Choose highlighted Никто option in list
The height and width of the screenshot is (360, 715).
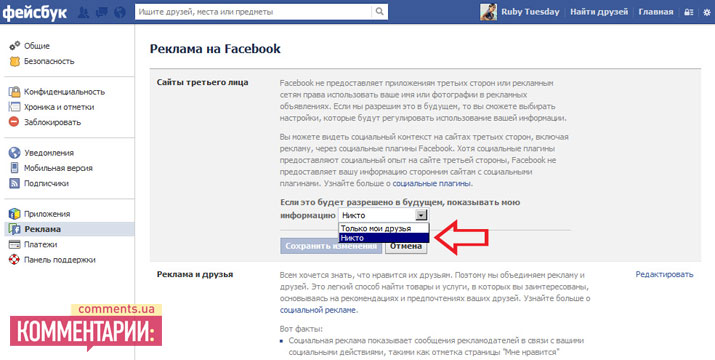coord(384,238)
